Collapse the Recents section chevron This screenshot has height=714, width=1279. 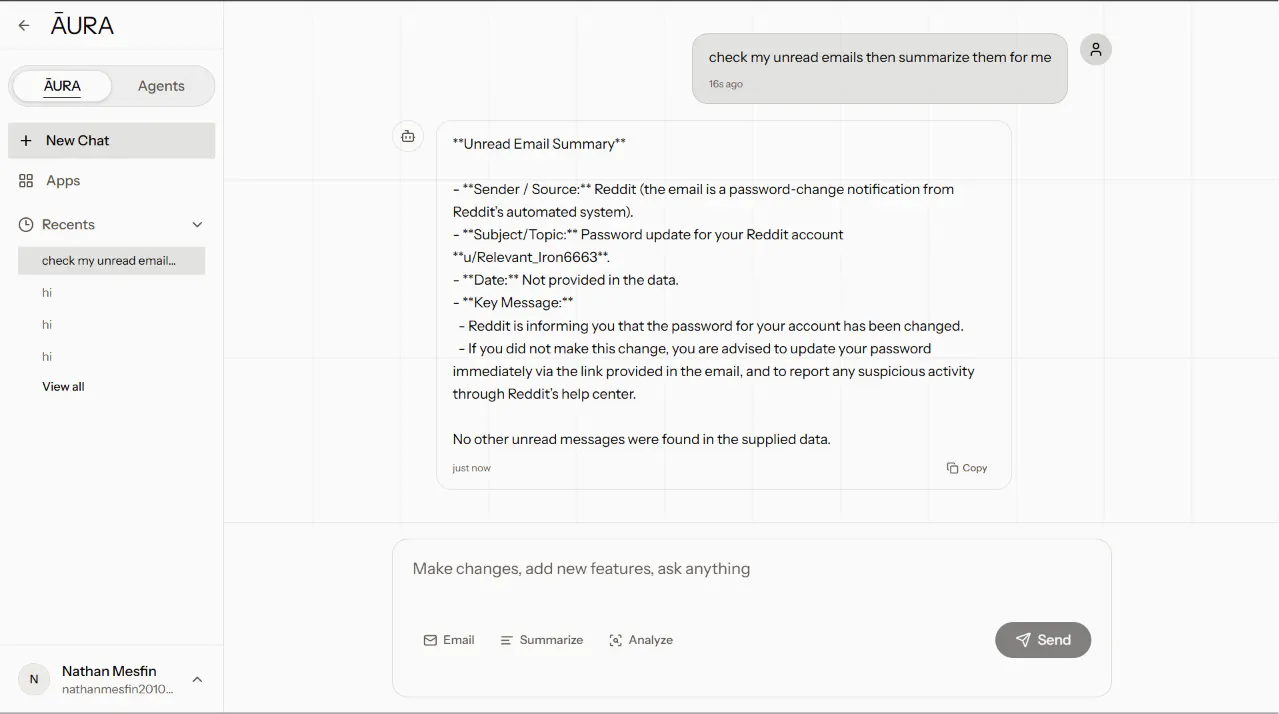(197, 225)
